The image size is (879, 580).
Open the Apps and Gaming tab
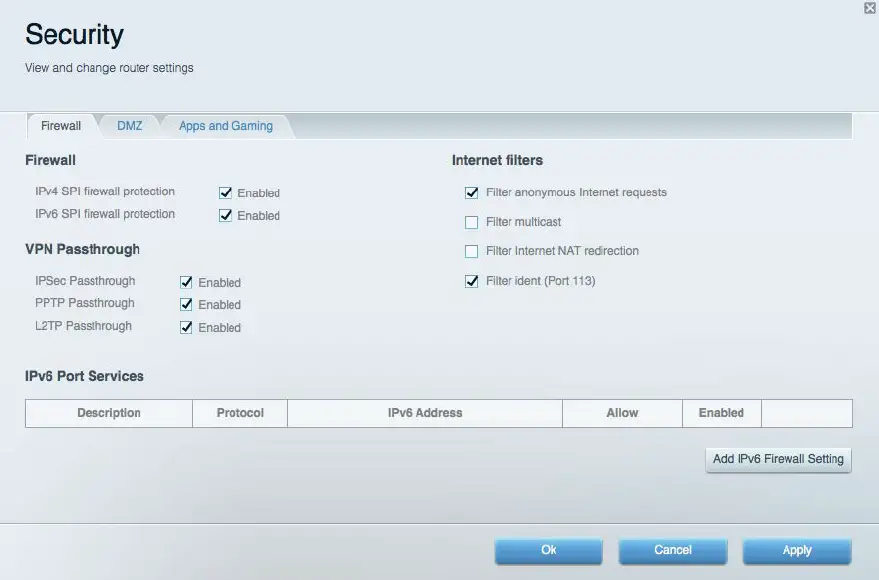226,126
